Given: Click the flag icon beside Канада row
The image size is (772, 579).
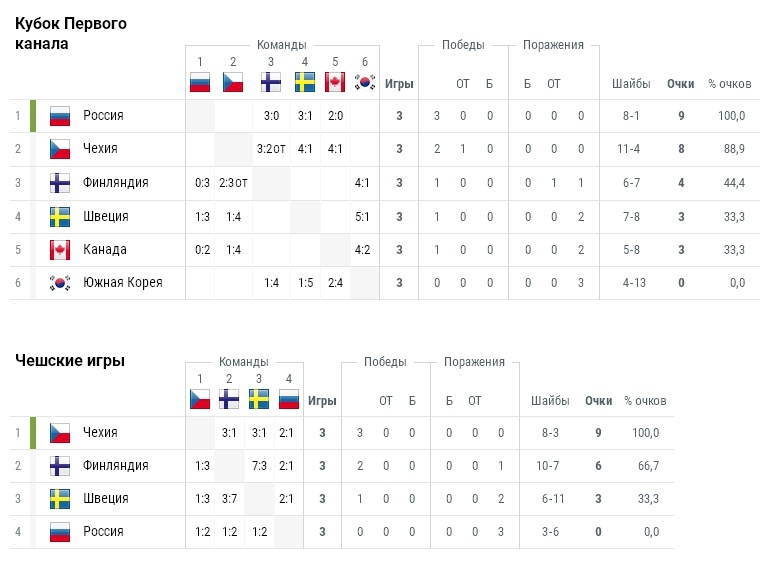Looking at the screenshot, I should [x=60, y=249].
